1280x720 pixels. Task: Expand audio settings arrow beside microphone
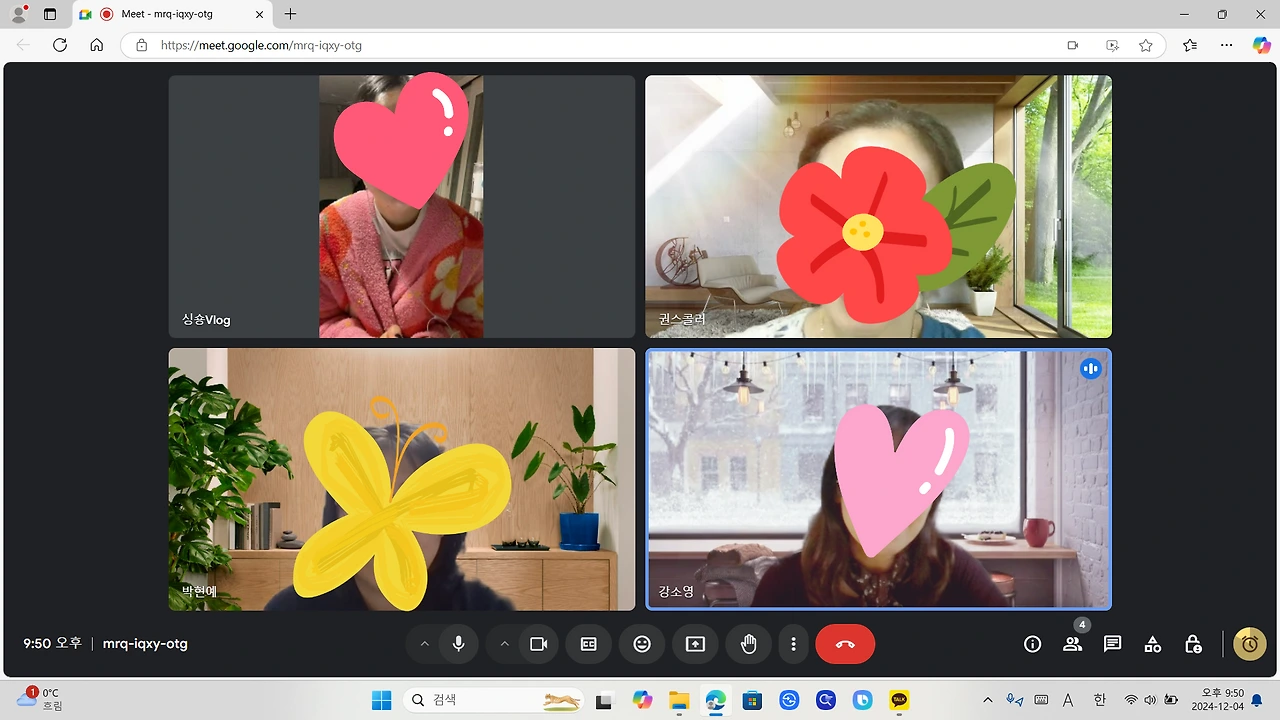coord(424,644)
